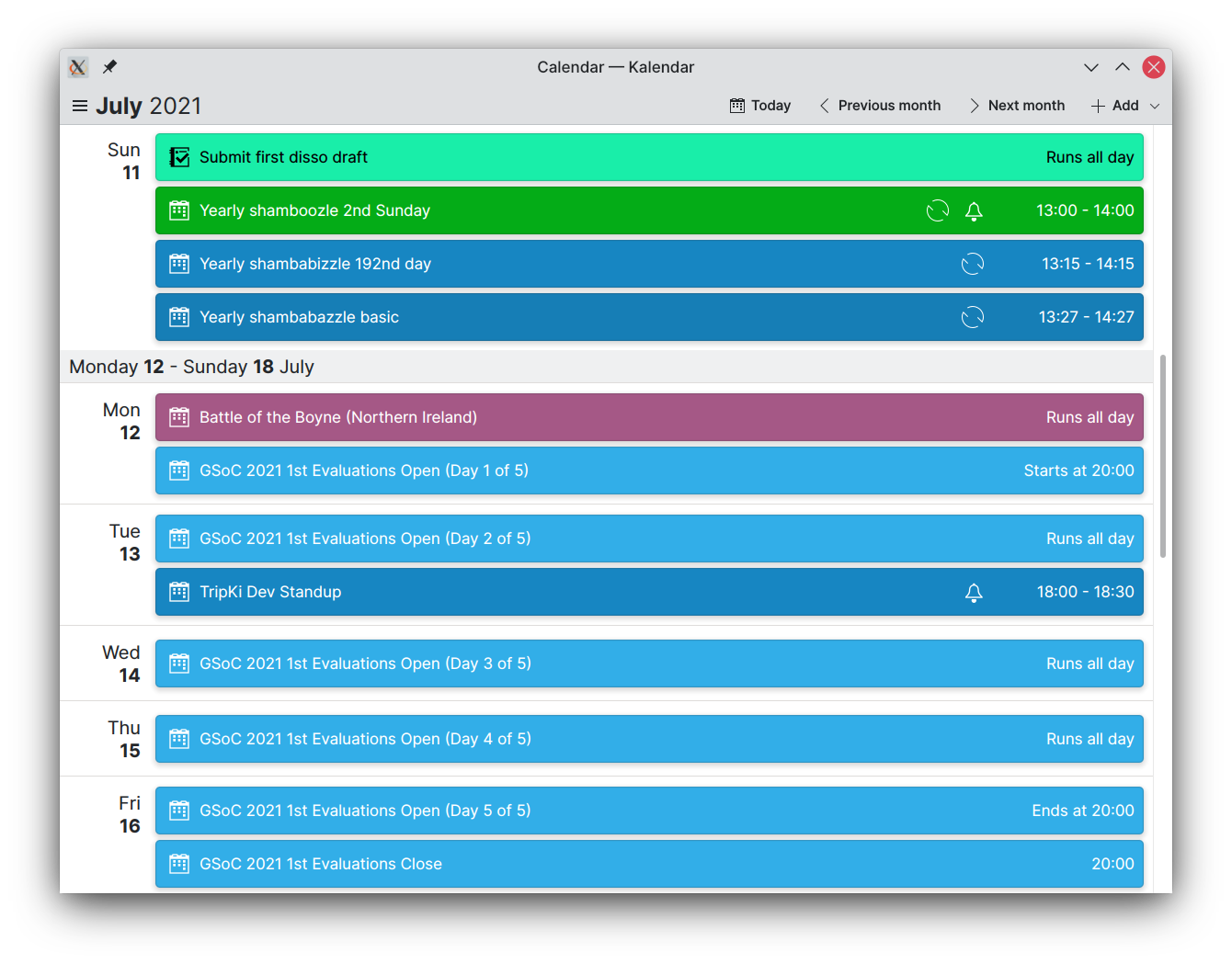
Task: Click the Runs all day label on Battle of the Boyne
Action: pos(1089,417)
